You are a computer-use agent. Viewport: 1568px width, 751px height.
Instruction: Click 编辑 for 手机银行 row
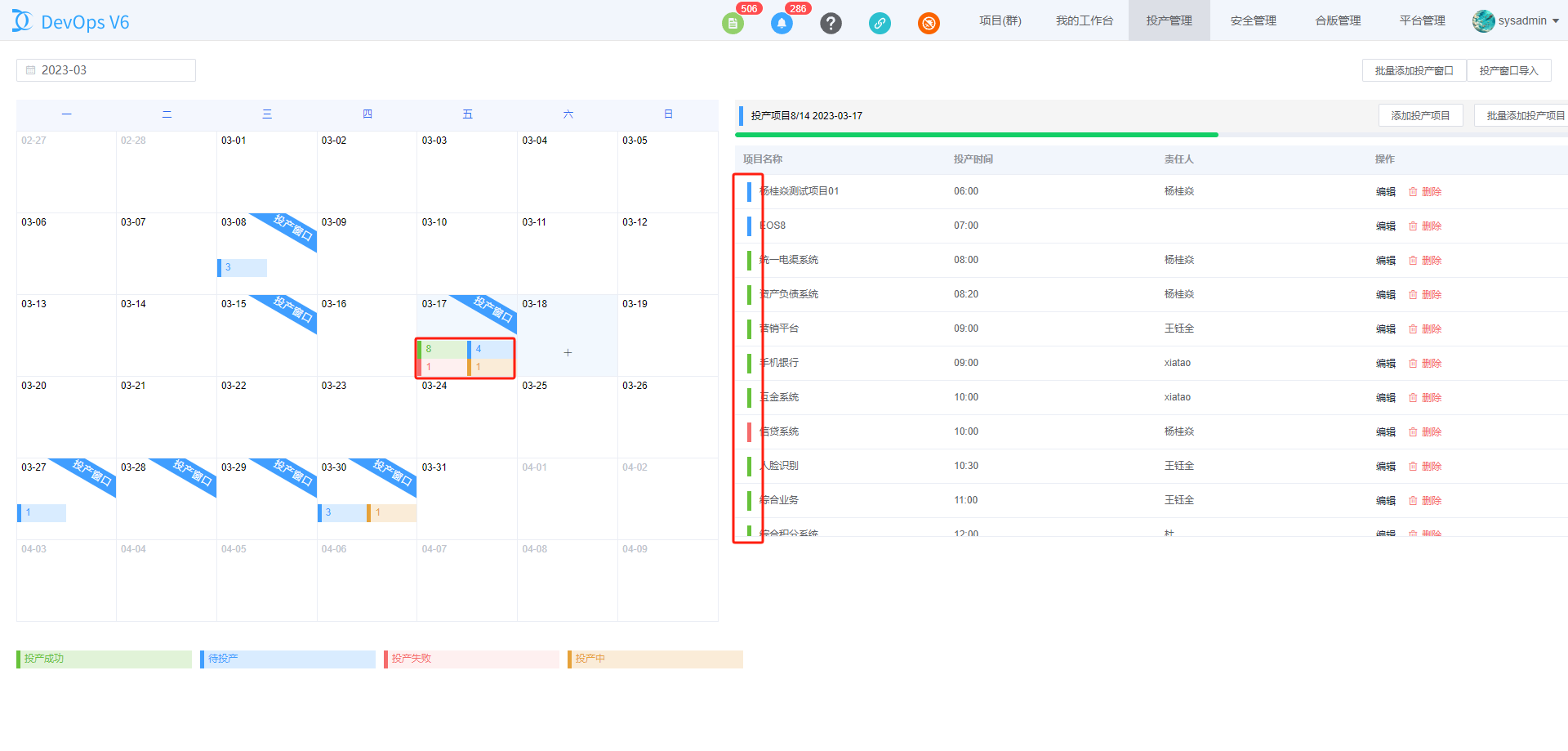(x=1385, y=364)
